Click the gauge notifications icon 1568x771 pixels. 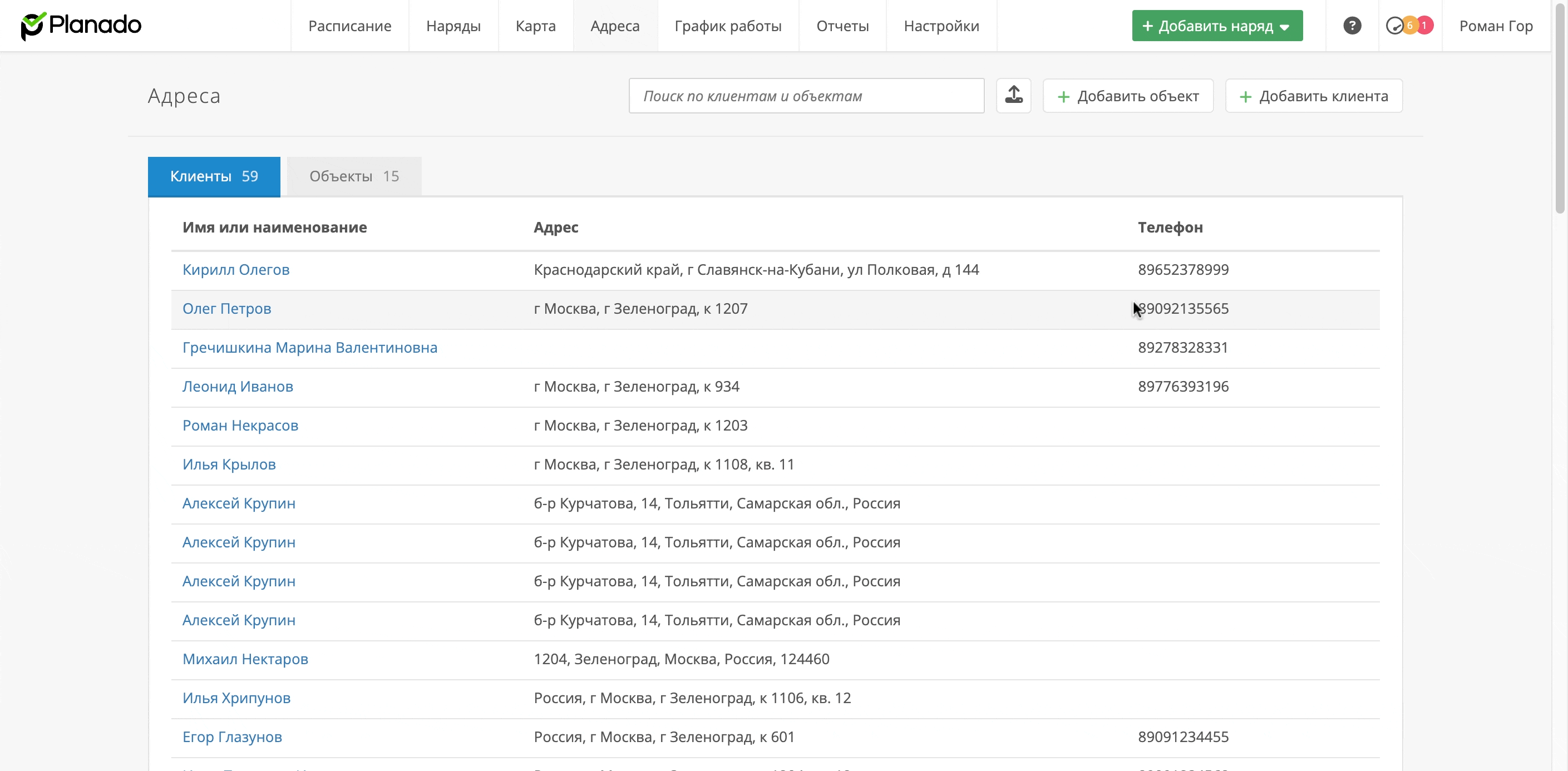(1394, 26)
